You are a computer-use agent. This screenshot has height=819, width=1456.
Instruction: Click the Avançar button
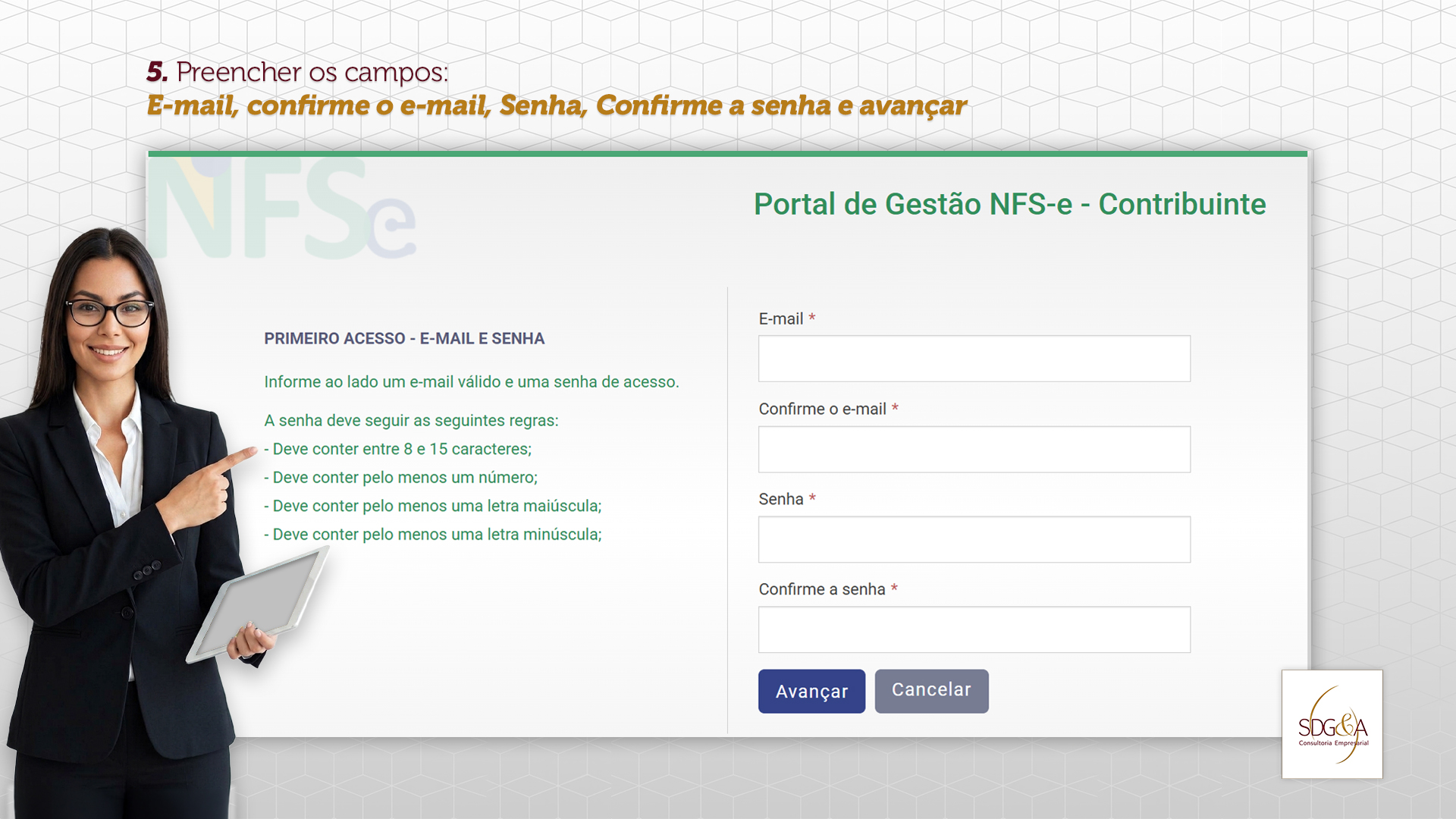click(811, 691)
